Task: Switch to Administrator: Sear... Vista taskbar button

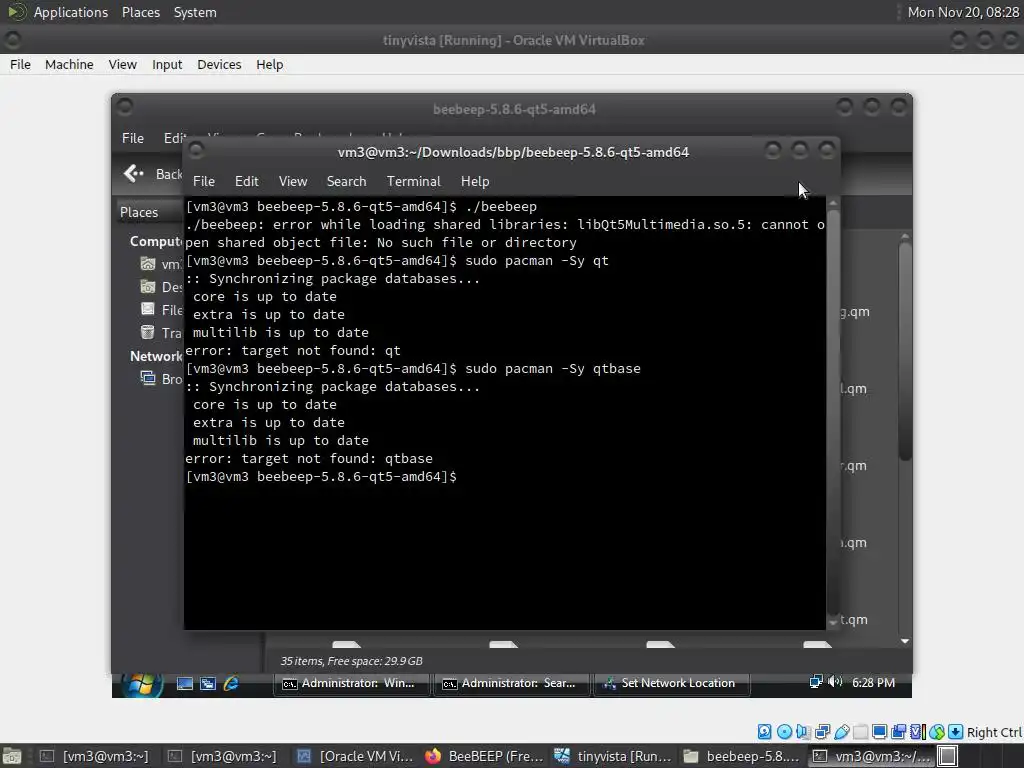Action: (511, 683)
